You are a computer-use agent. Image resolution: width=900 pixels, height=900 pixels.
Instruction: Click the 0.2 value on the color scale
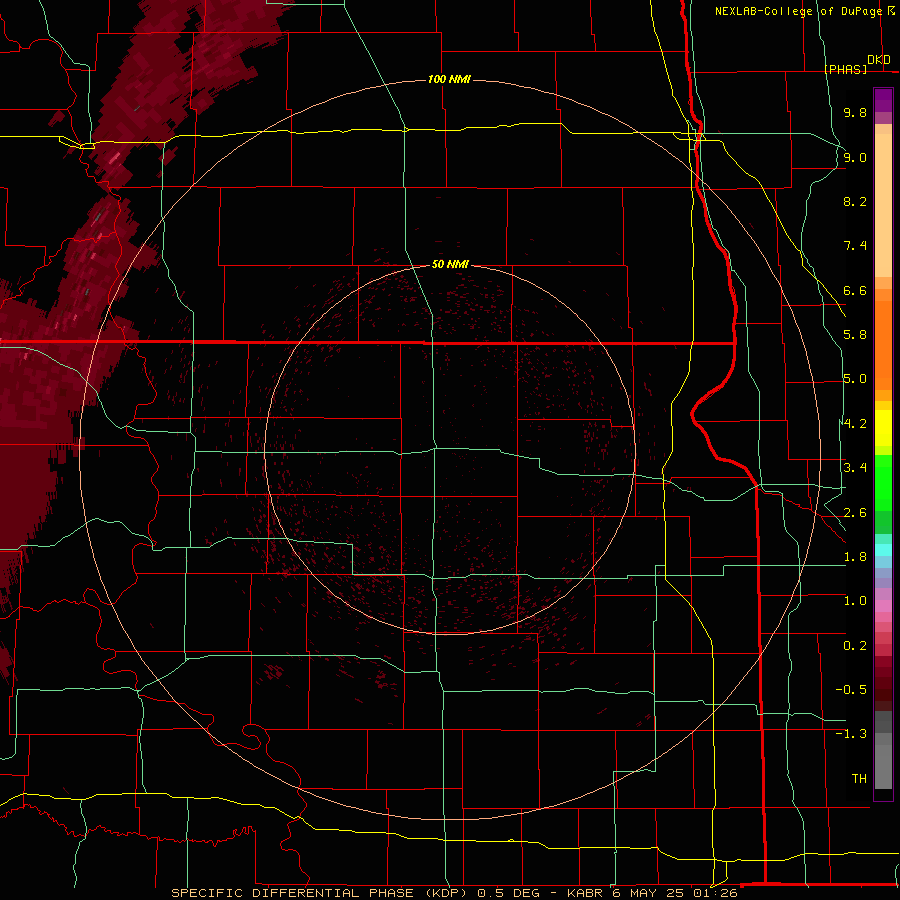point(855,646)
